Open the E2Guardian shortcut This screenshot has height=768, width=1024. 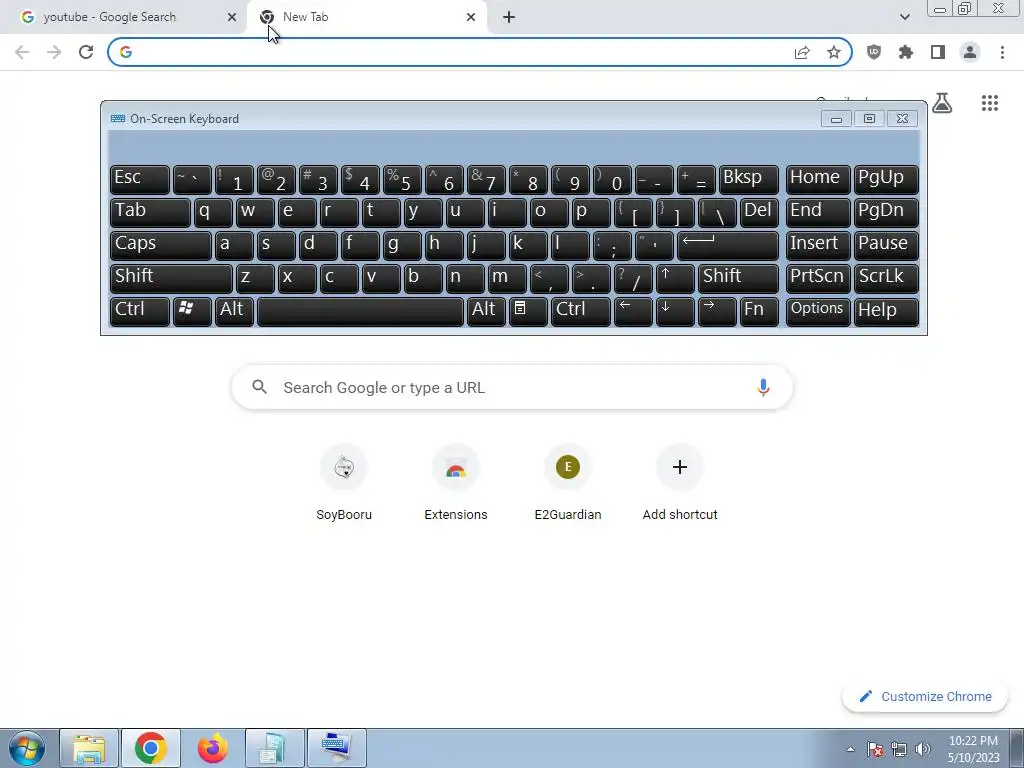click(568, 482)
